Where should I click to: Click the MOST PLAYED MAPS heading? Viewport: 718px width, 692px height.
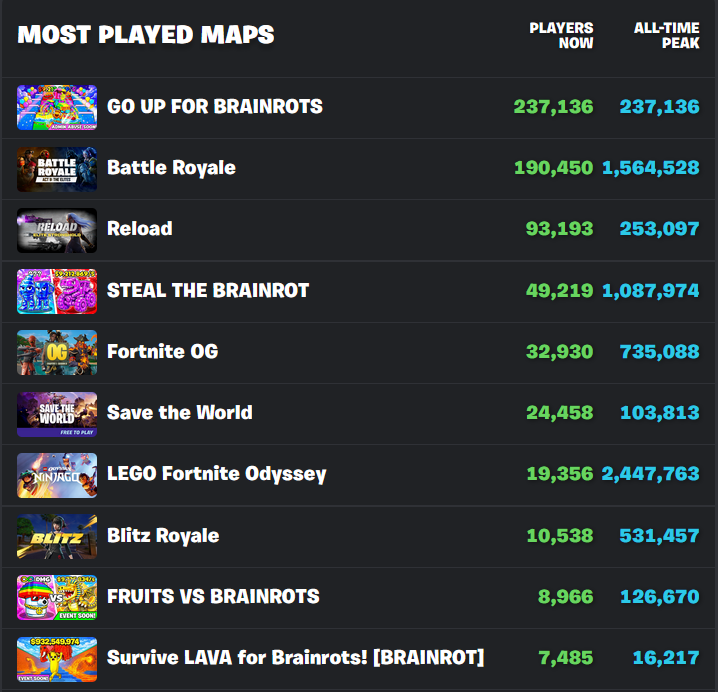pos(146,35)
